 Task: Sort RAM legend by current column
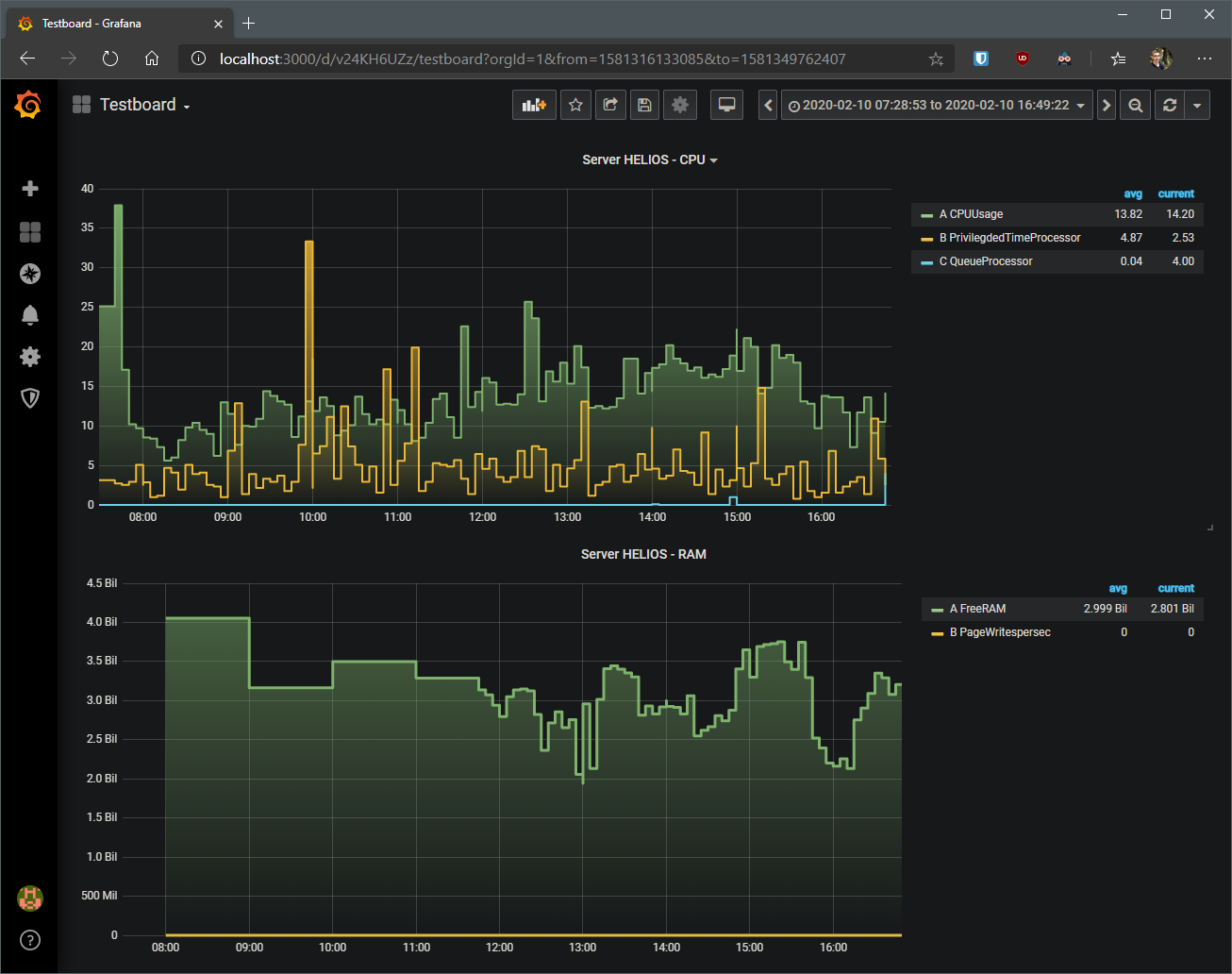pyautogui.click(x=1176, y=588)
